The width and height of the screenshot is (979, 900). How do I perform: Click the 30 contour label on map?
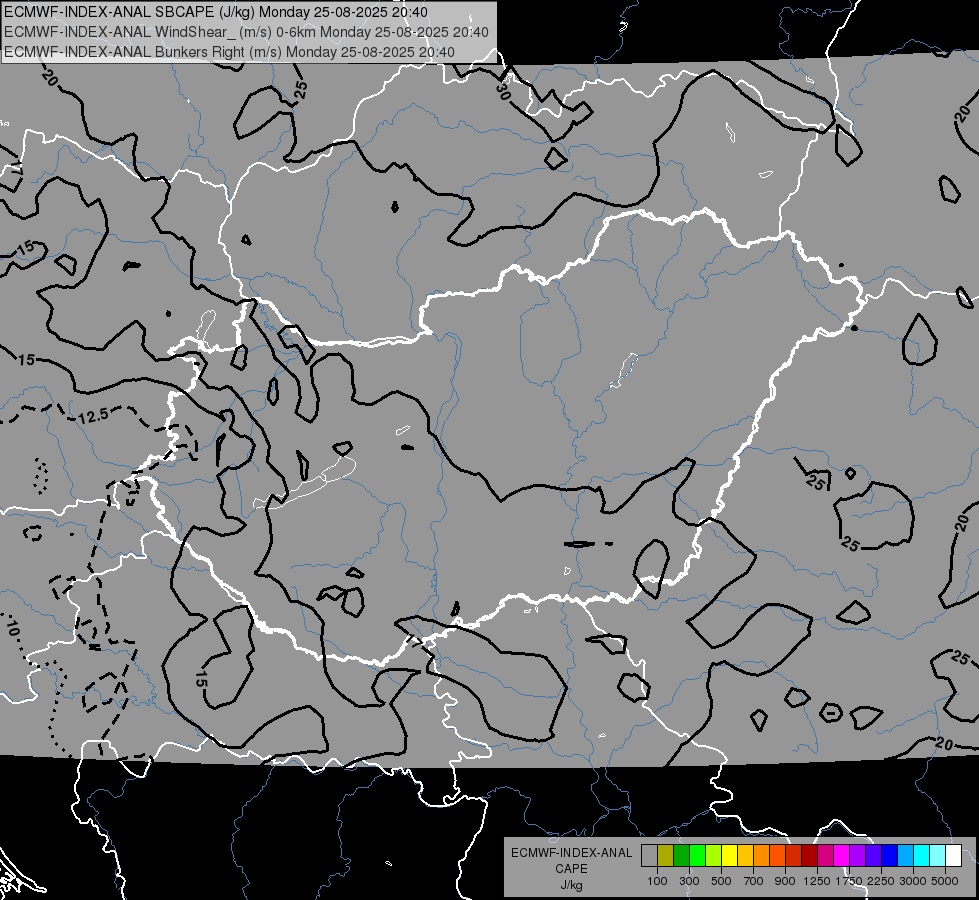(503, 92)
